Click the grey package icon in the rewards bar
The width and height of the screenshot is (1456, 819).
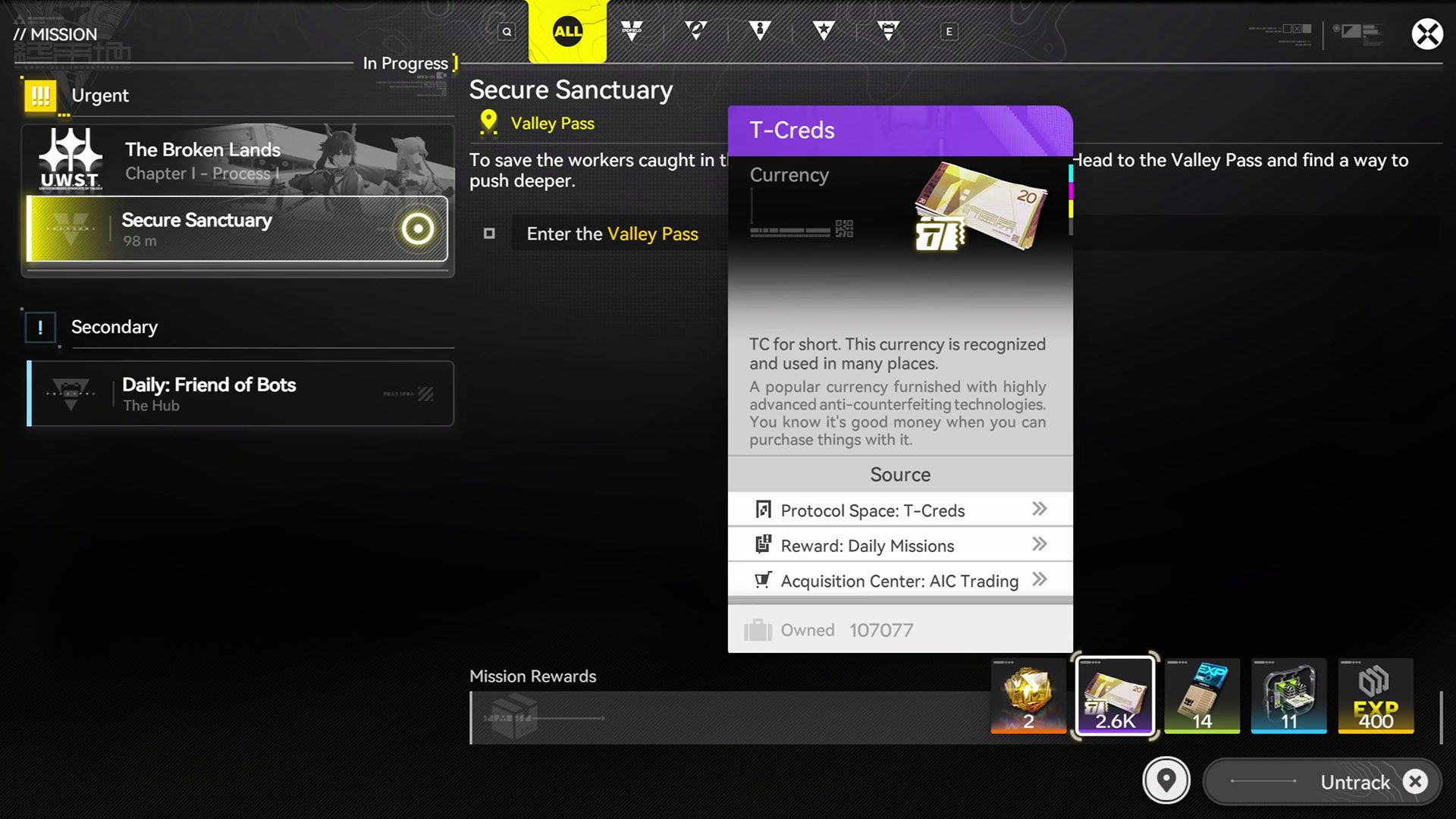[516, 717]
